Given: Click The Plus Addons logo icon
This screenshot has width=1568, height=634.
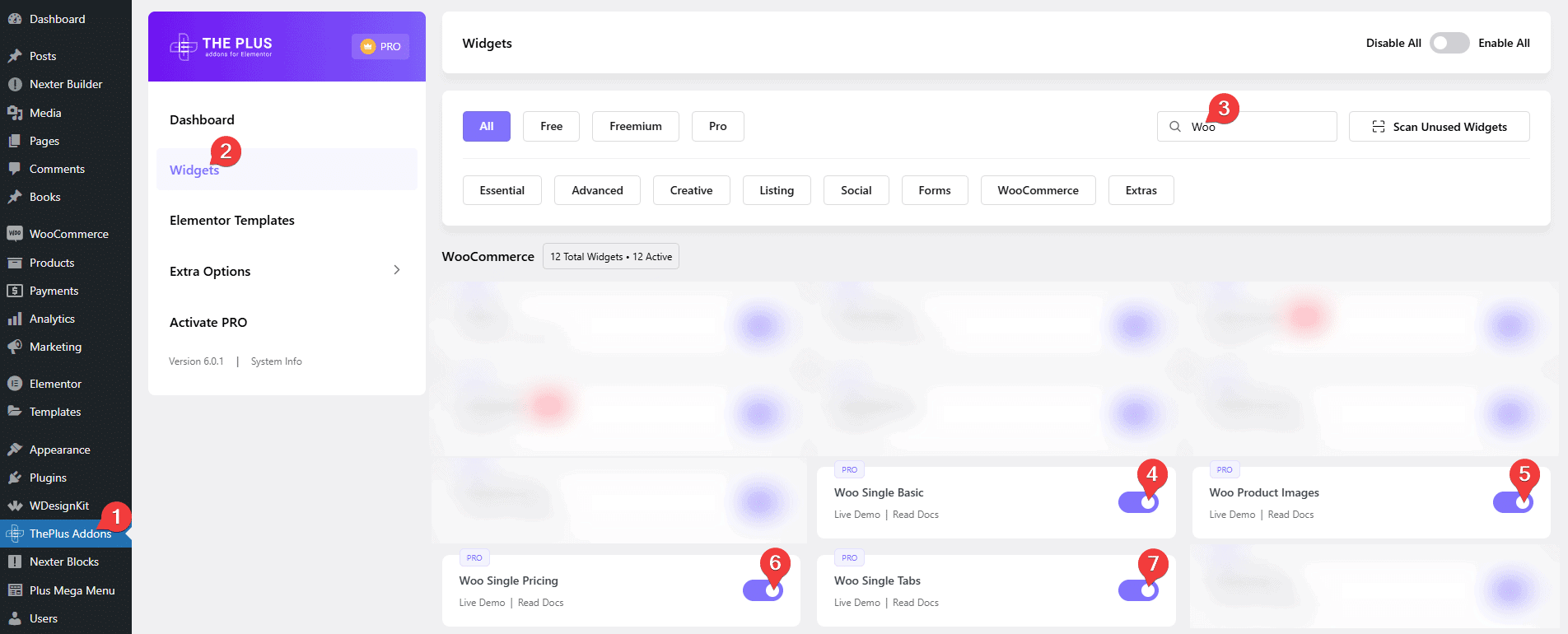Looking at the screenshot, I should [182, 47].
